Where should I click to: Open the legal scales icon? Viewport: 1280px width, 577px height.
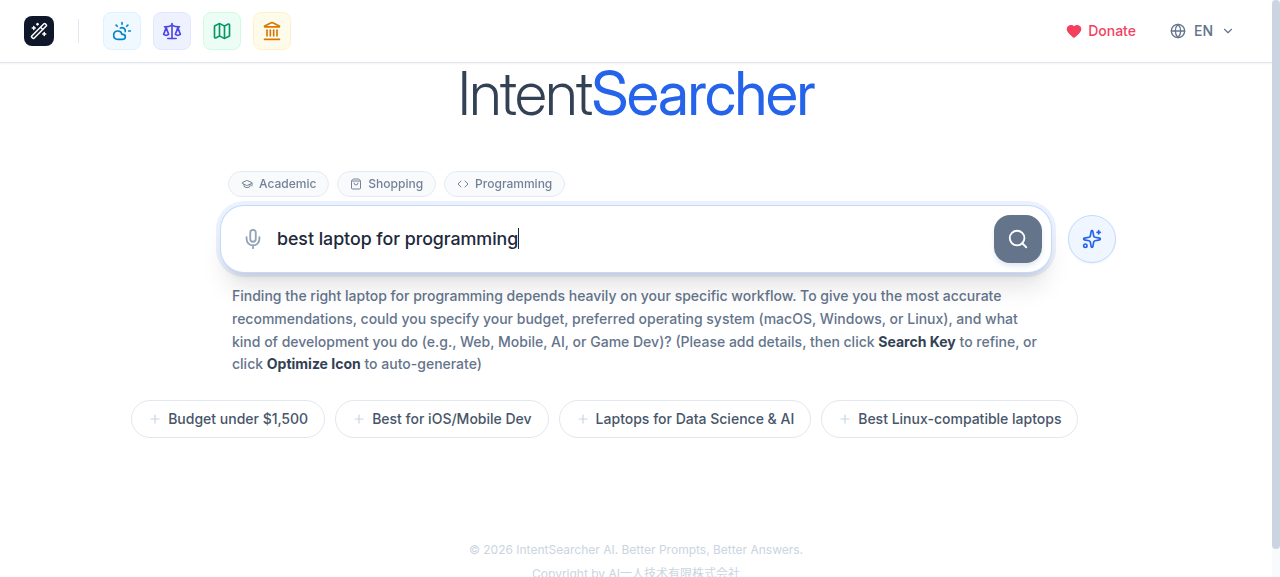coord(171,30)
